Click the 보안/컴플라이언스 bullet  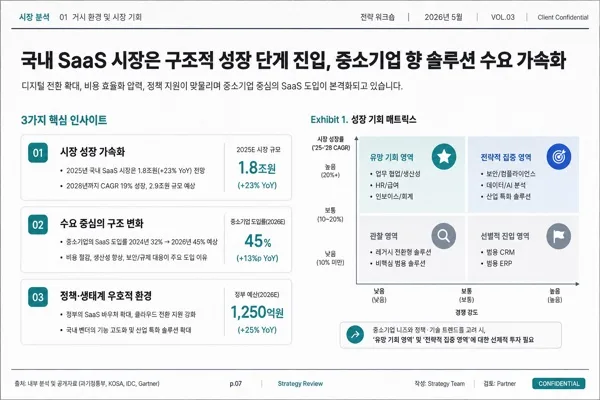[x=510, y=174]
